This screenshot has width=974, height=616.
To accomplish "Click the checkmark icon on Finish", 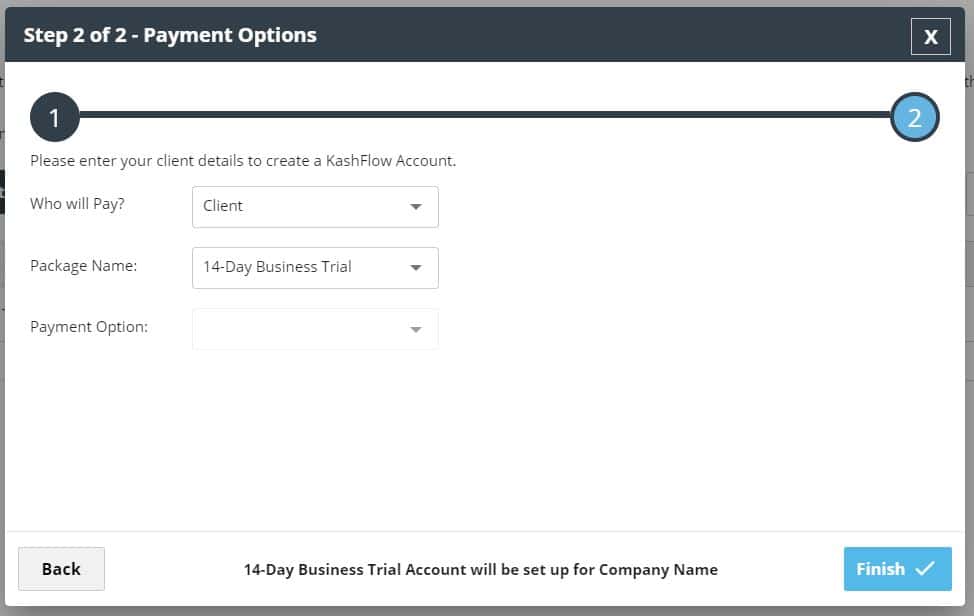I will pos(925,569).
